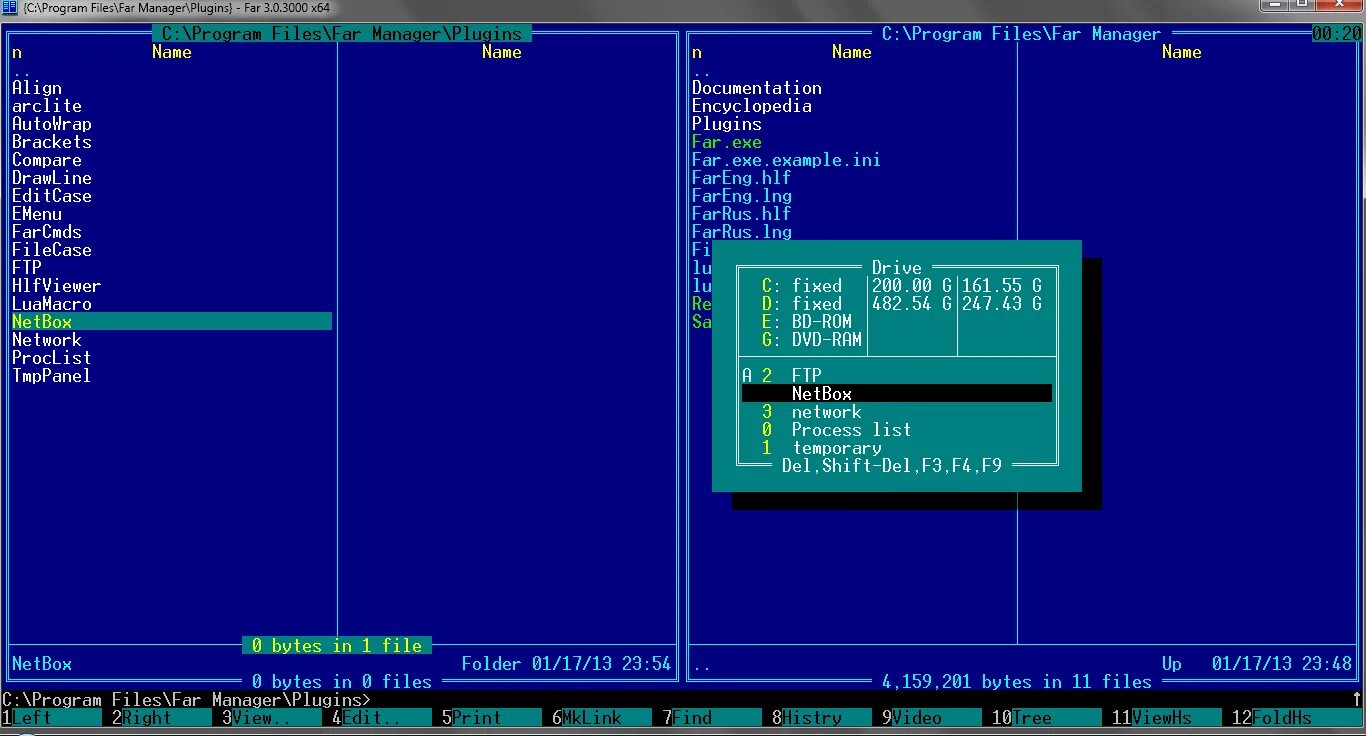The width and height of the screenshot is (1366, 736).
Task: Select the Compare folder
Action: tap(47, 160)
